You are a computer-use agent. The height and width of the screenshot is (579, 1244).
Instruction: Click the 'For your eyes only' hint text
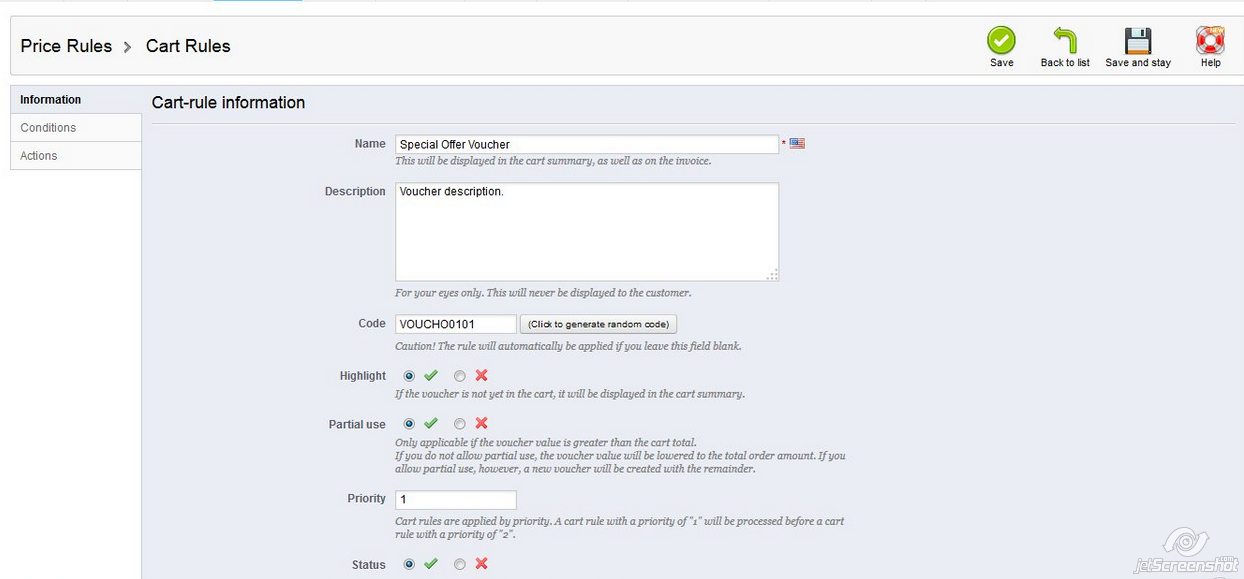coord(543,293)
